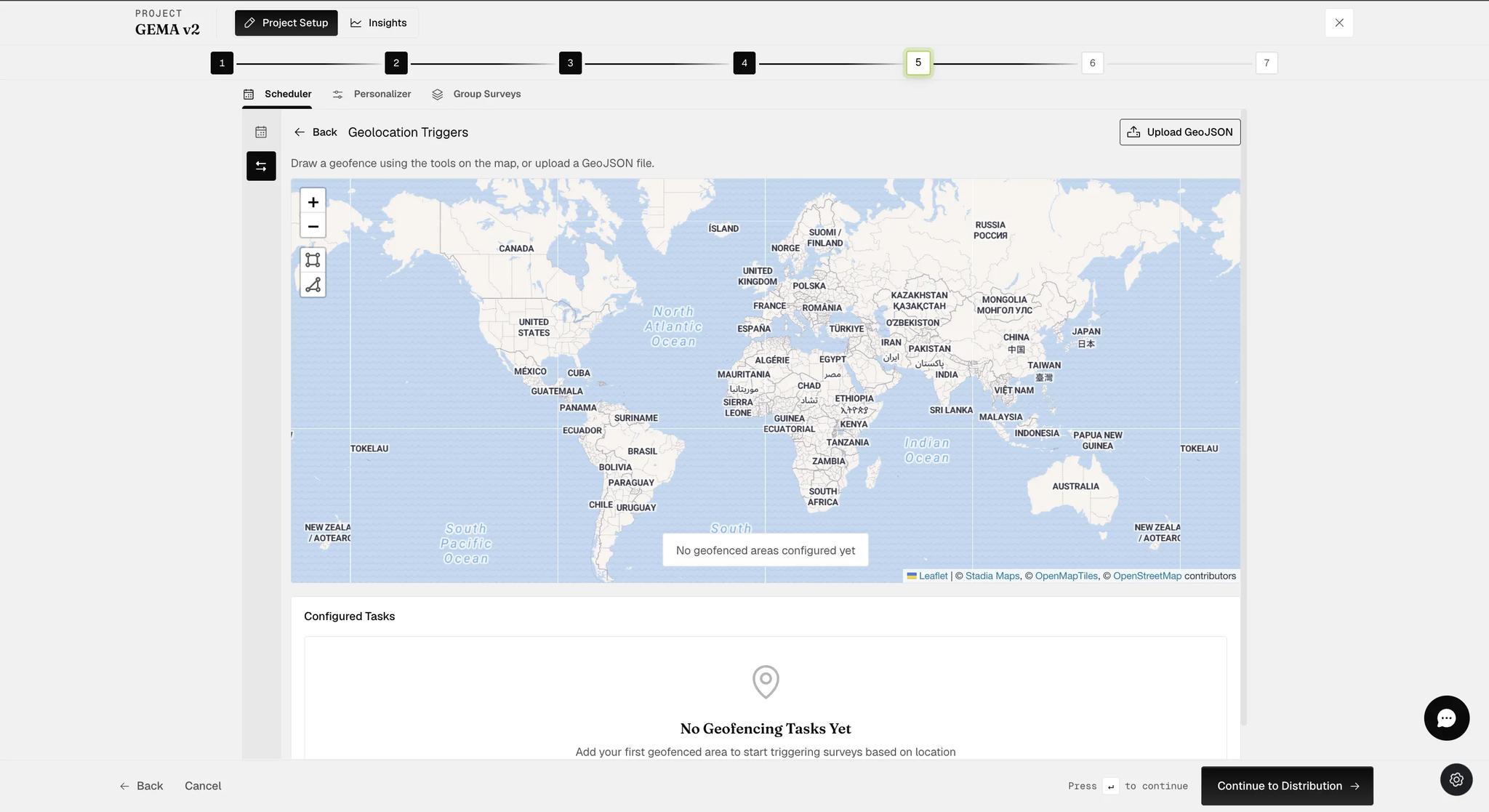Click Continue to Distribution button
This screenshot has width=1489, height=812.
[1287, 786]
